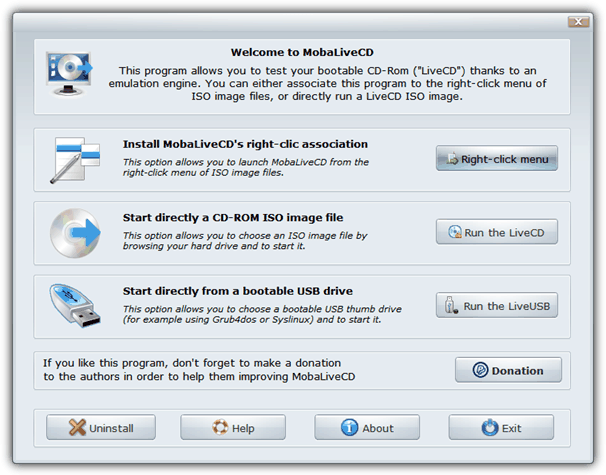Click the MobaLiveCD monitor logo icon
The height and width of the screenshot is (475, 606).
(x=70, y=73)
